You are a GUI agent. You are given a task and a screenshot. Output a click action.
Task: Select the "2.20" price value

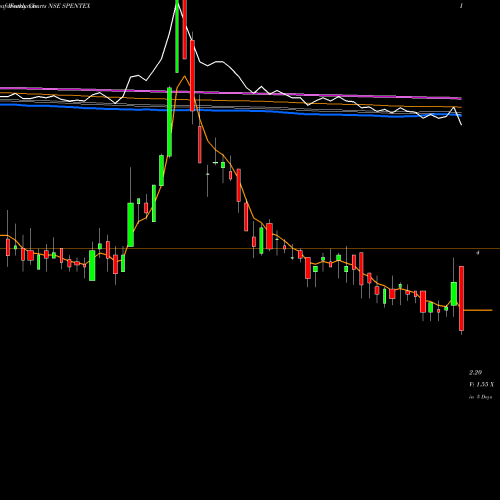(476, 372)
